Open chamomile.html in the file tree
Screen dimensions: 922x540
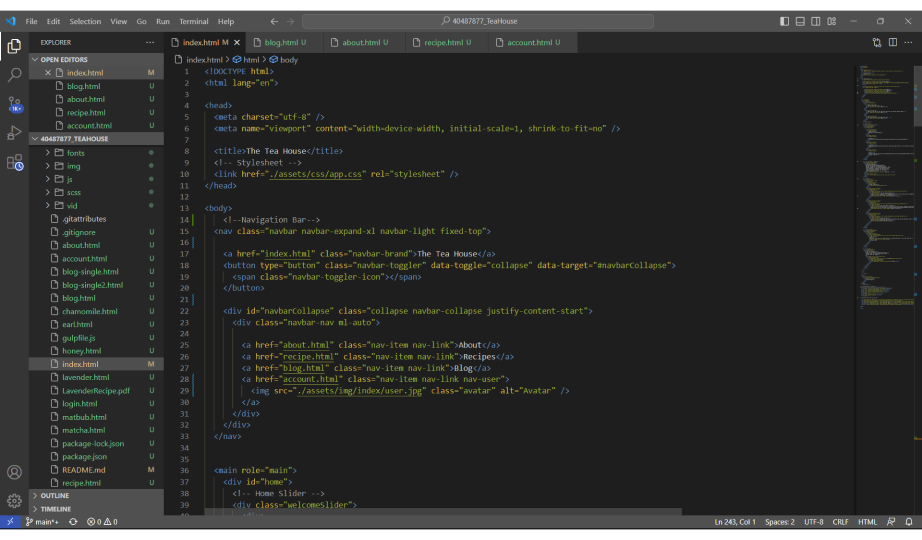click(x=89, y=312)
